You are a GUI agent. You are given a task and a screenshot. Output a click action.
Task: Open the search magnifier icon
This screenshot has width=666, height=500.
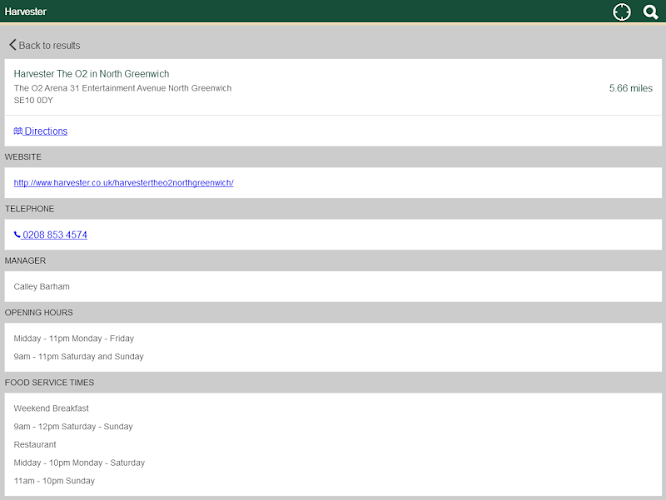pos(650,12)
